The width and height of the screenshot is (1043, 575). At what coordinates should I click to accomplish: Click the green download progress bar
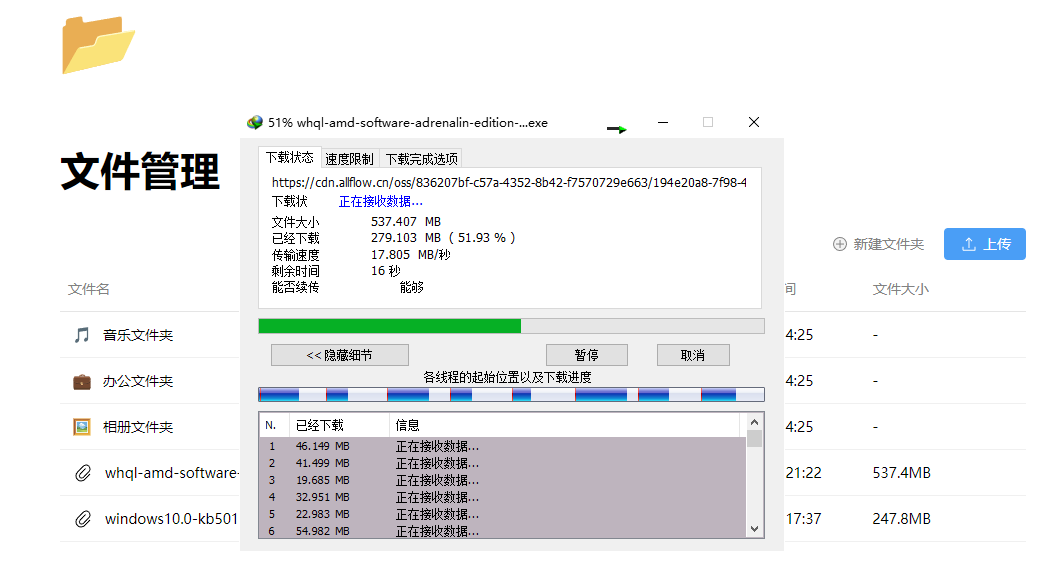pyautogui.click(x=512, y=326)
